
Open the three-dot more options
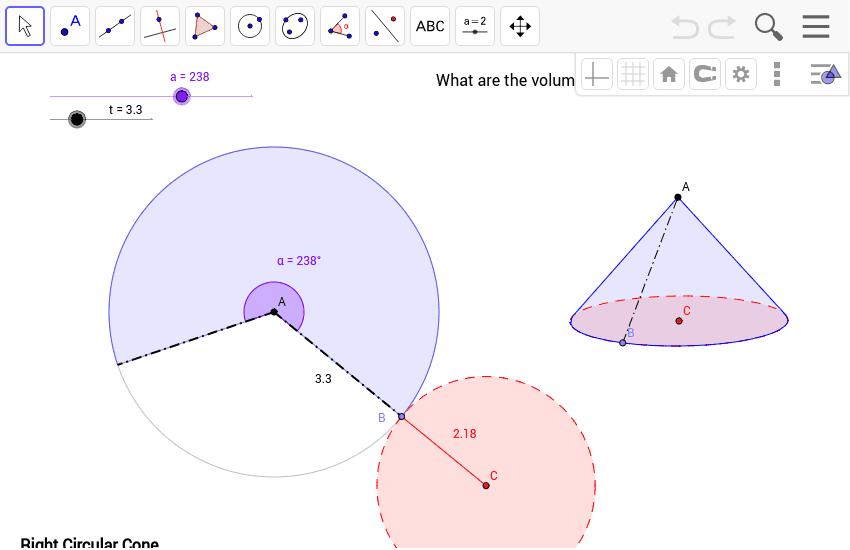pyautogui.click(x=777, y=74)
